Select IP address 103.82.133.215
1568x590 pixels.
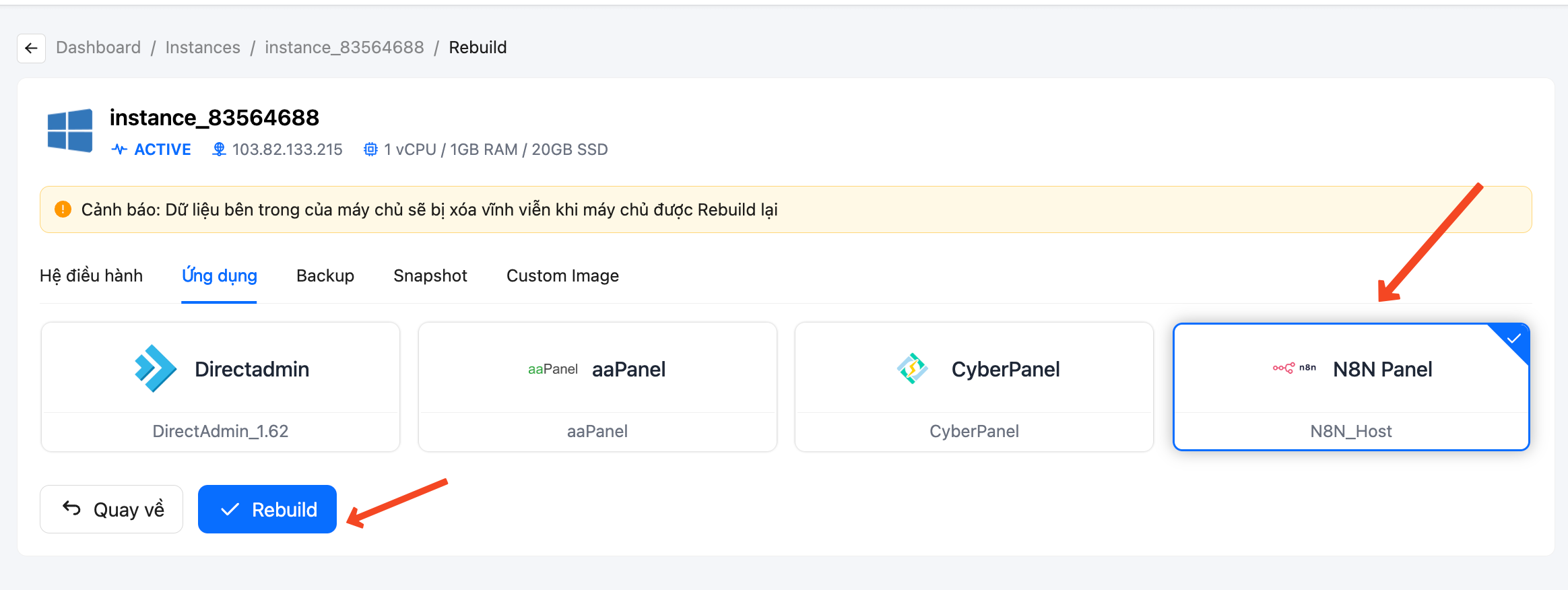tap(288, 150)
